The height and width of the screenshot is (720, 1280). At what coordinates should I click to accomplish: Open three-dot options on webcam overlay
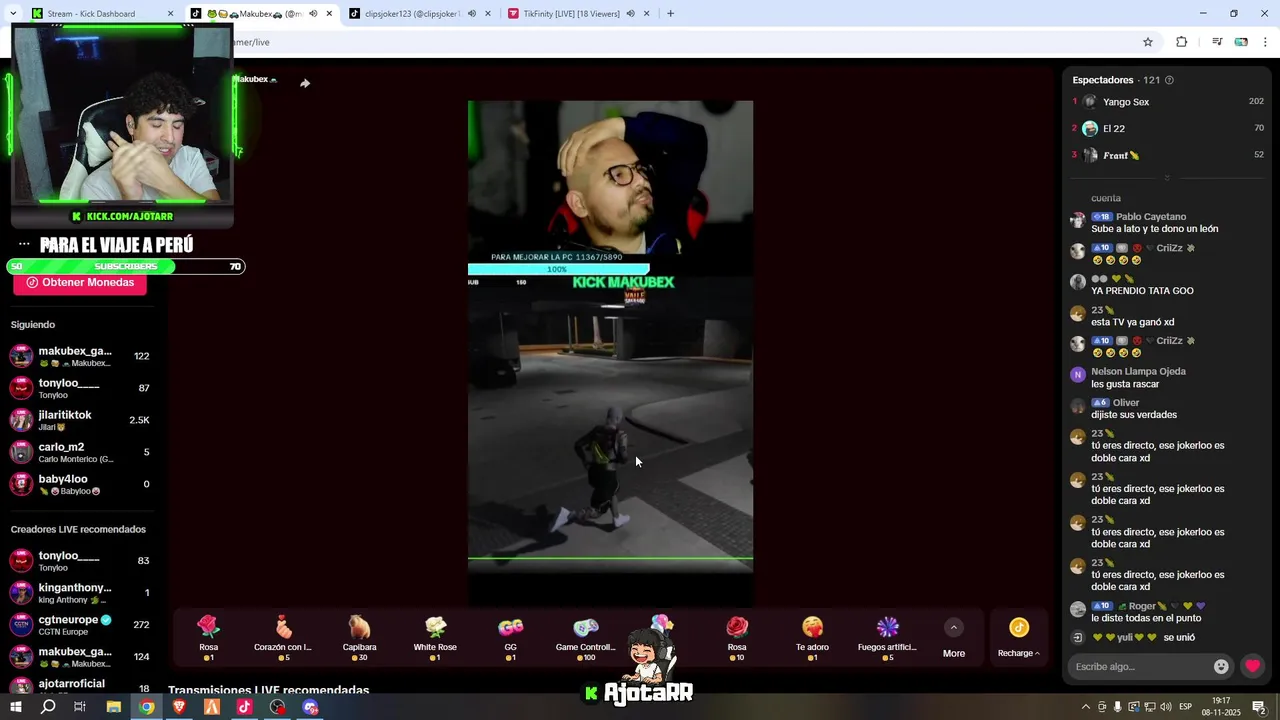pos(24,244)
